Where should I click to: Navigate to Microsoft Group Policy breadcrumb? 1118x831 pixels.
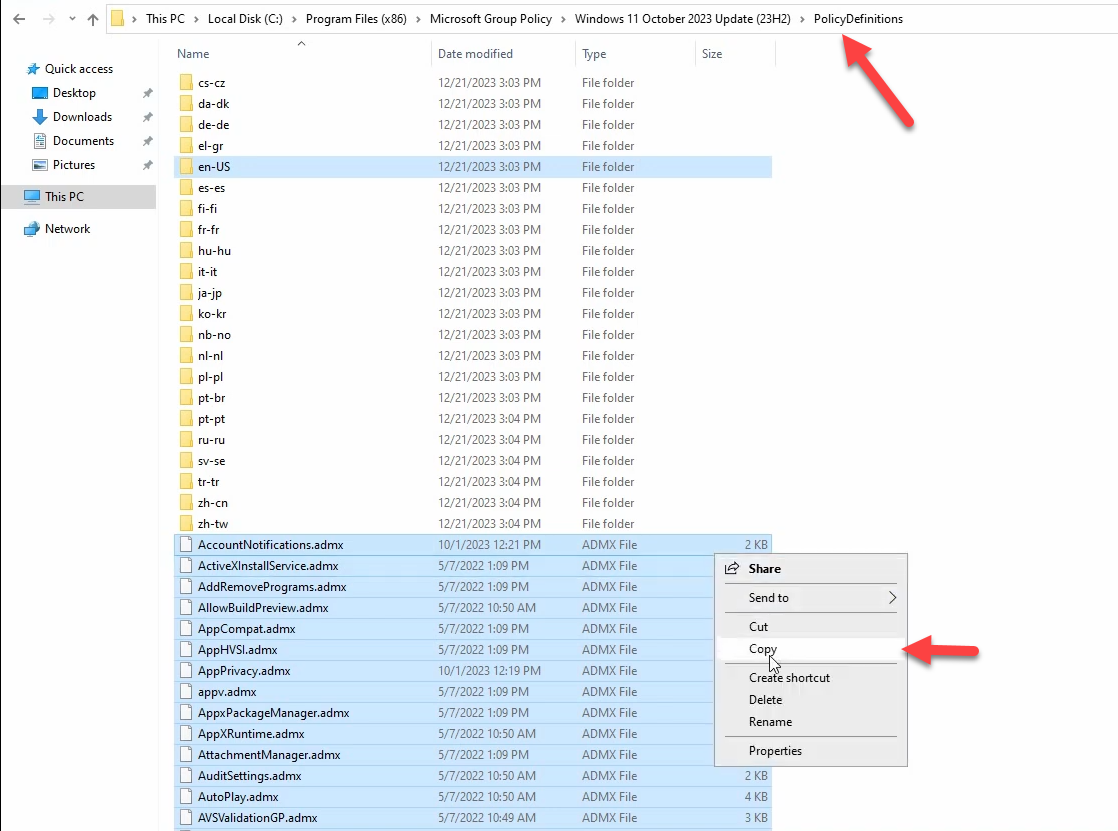point(491,19)
